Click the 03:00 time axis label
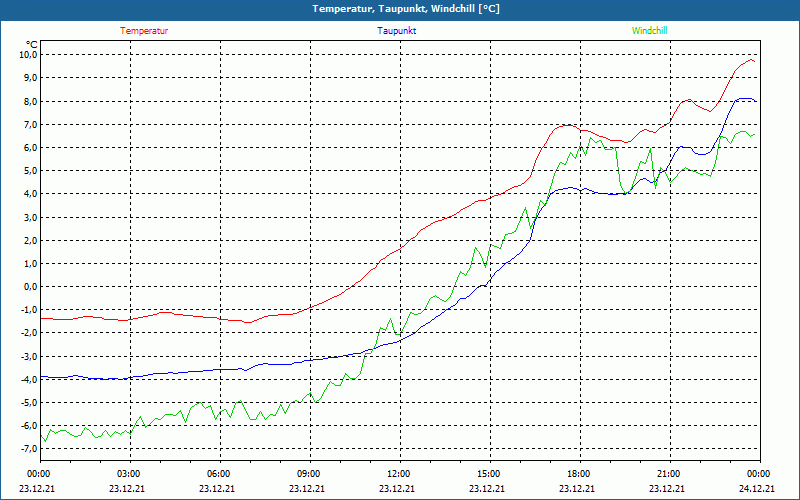 pyautogui.click(x=128, y=474)
